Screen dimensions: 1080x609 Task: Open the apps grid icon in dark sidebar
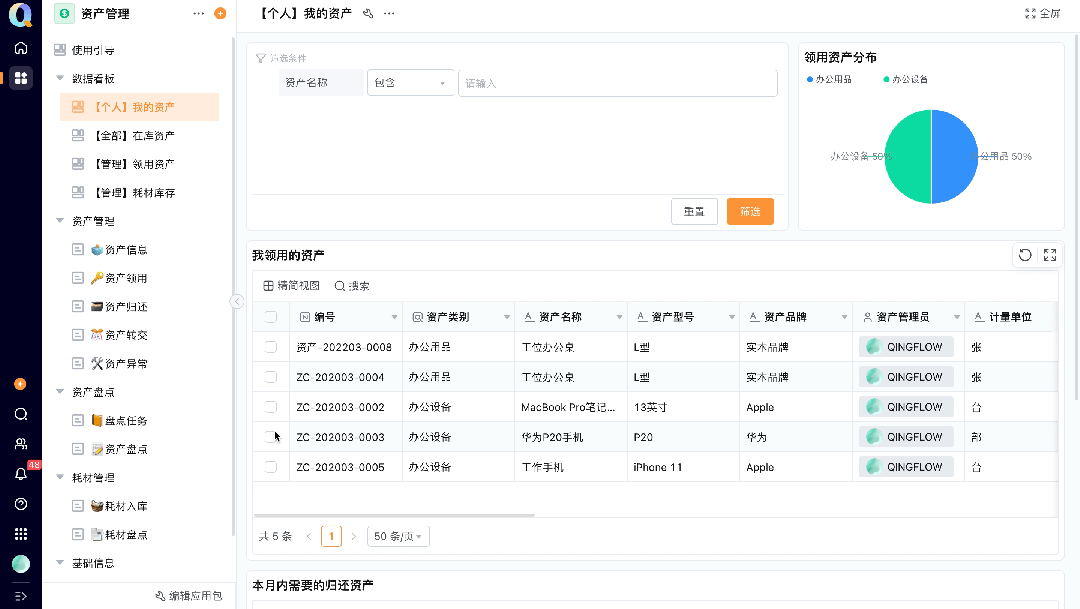[20, 78]
